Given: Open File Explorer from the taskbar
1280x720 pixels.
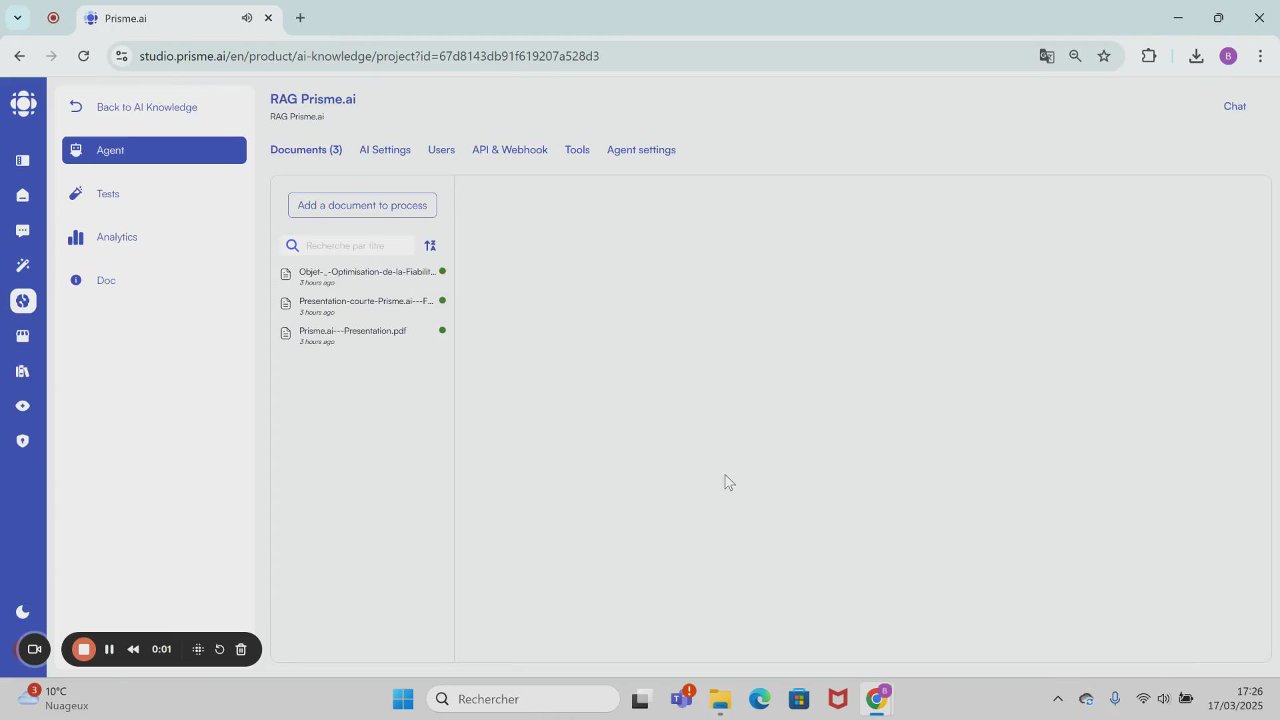Looking at the screenshot, I should (x=720, y=699).
